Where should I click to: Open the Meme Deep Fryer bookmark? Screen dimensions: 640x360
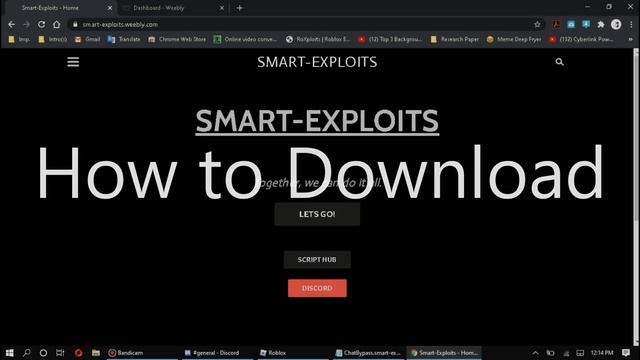tap(514, 40)
